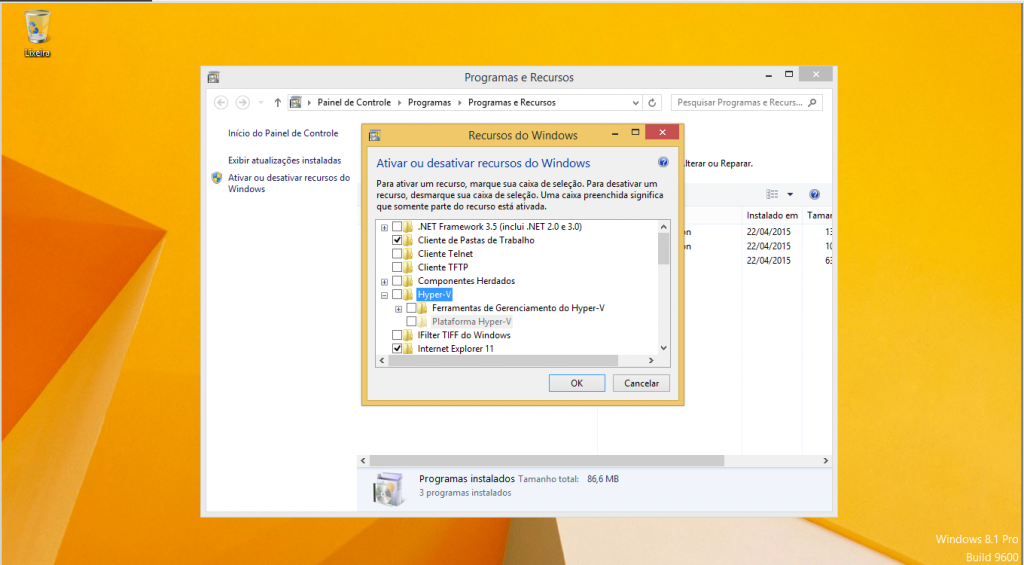
Task: Check IFilter TIFF do Windows
Action: pyautogui.click(x=397, y=335)
